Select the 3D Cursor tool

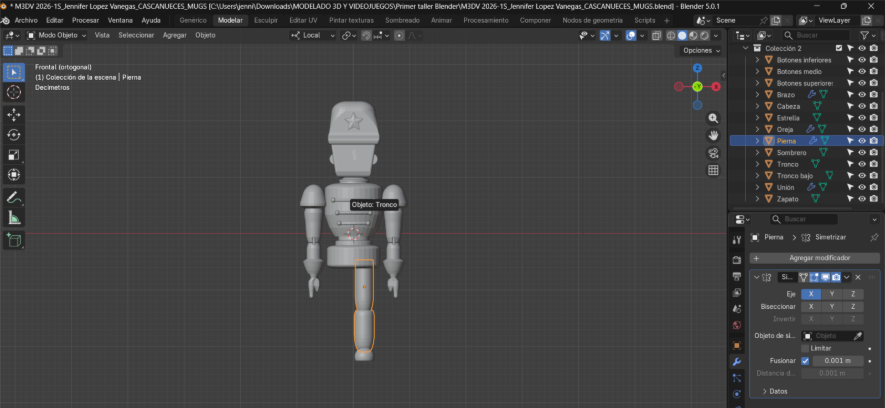tap(14, 92)
